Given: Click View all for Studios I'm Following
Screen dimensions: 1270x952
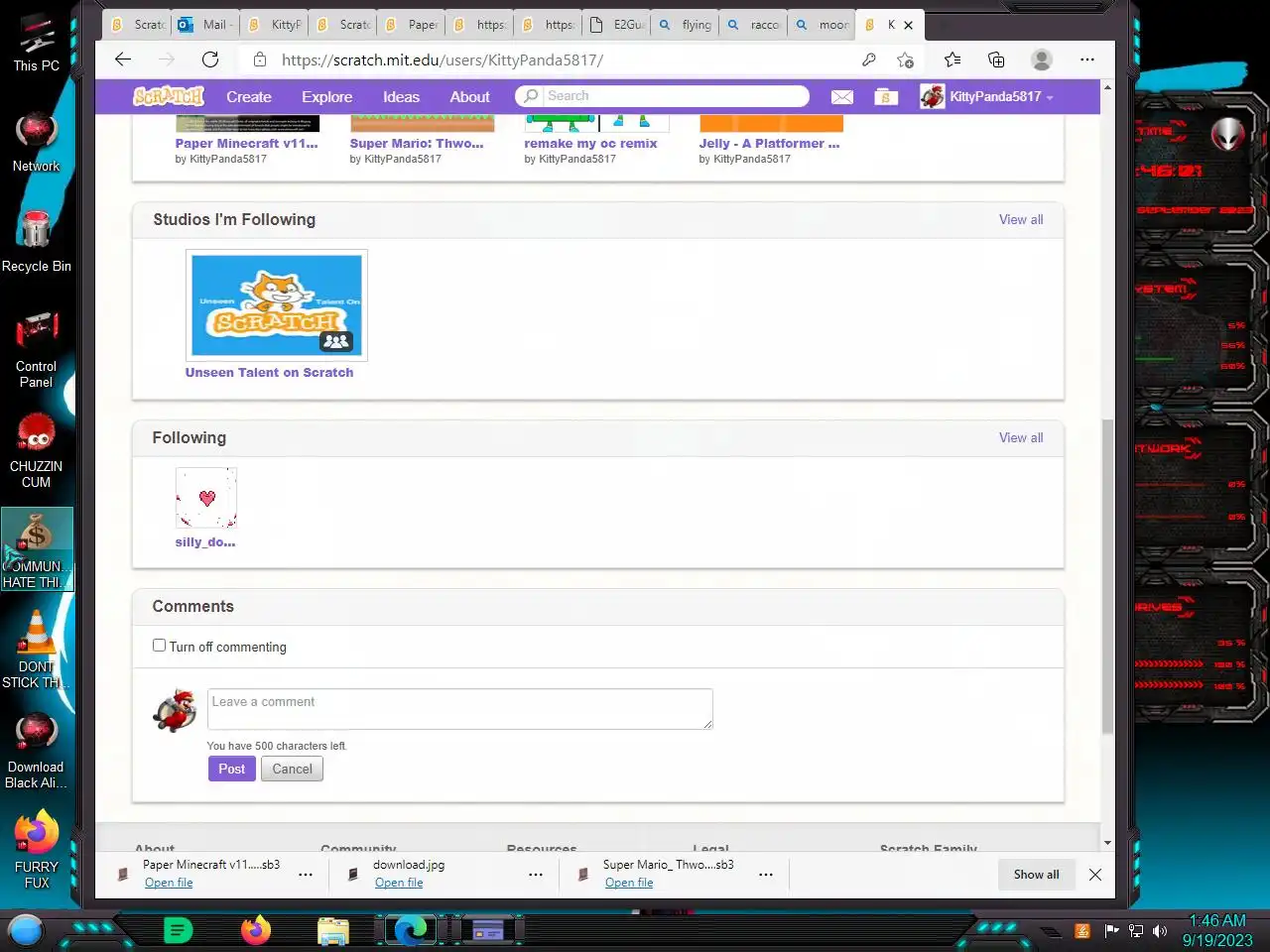Looking at the screenshot, I should click(x=1021, y=219).
